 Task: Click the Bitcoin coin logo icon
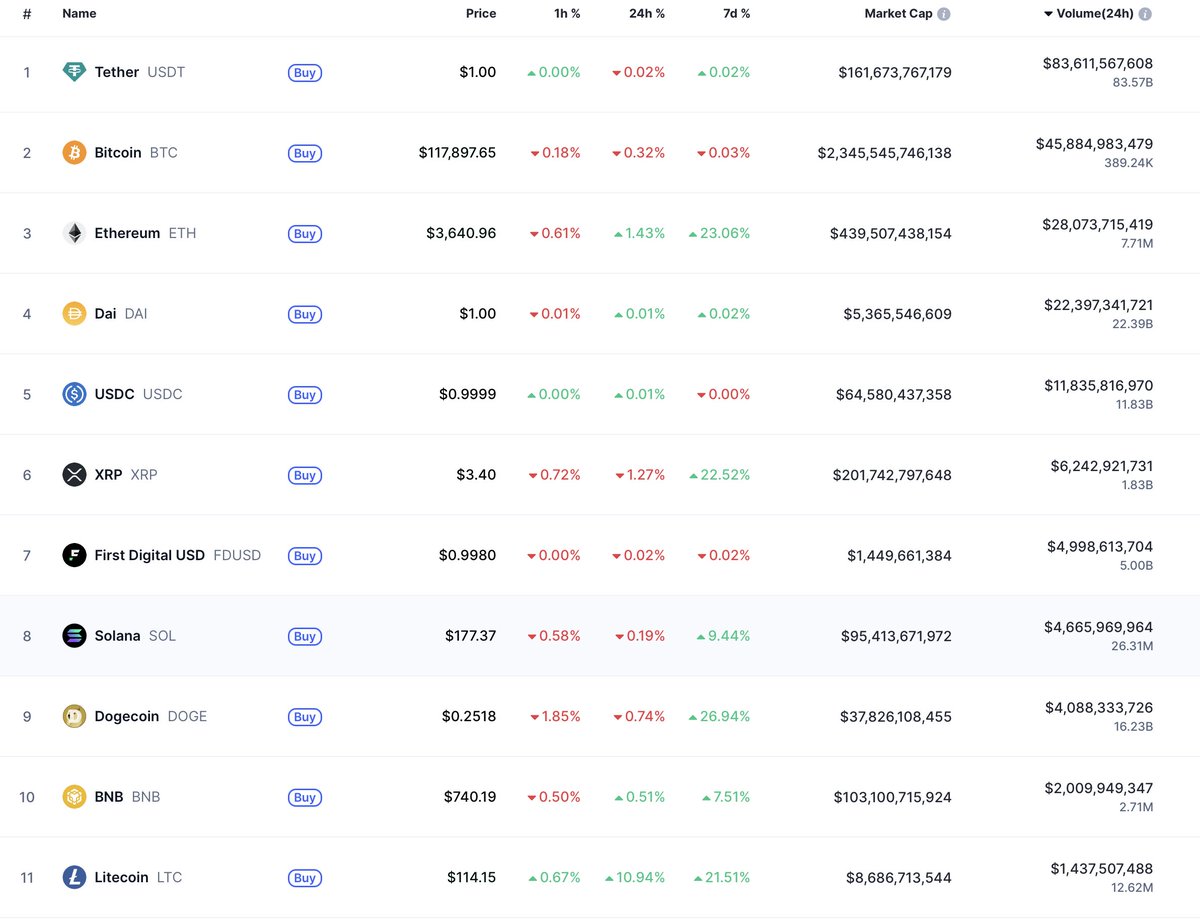[74, 153]
